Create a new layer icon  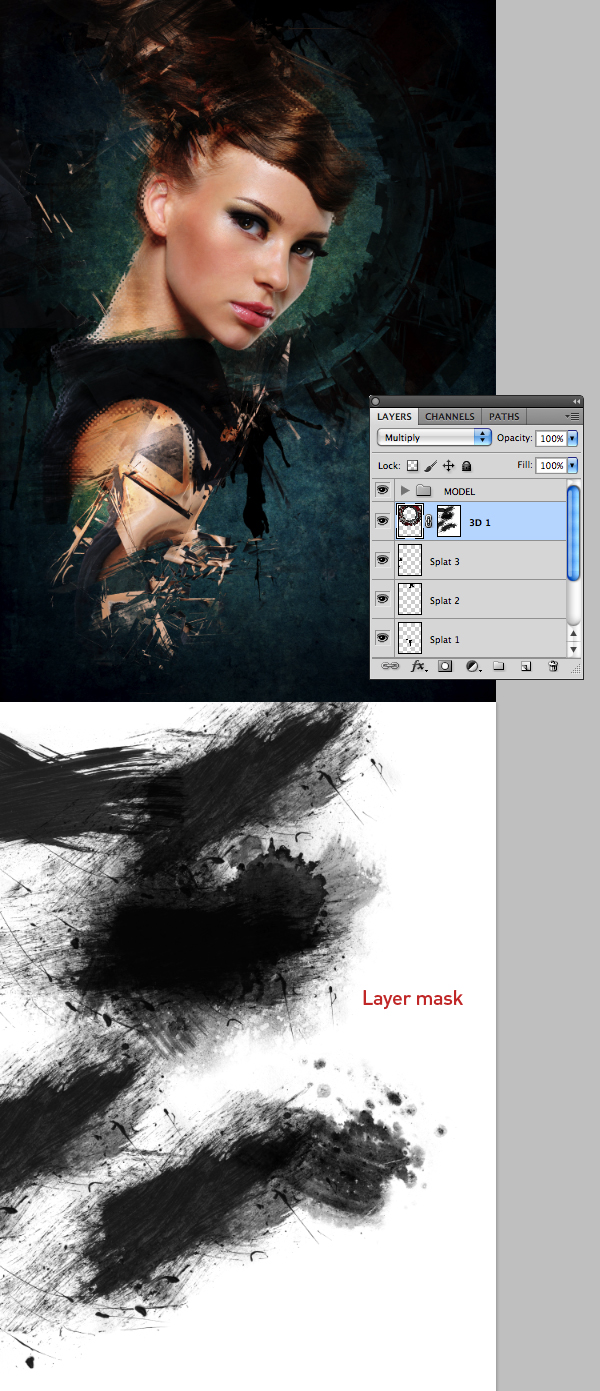(525, 666)
